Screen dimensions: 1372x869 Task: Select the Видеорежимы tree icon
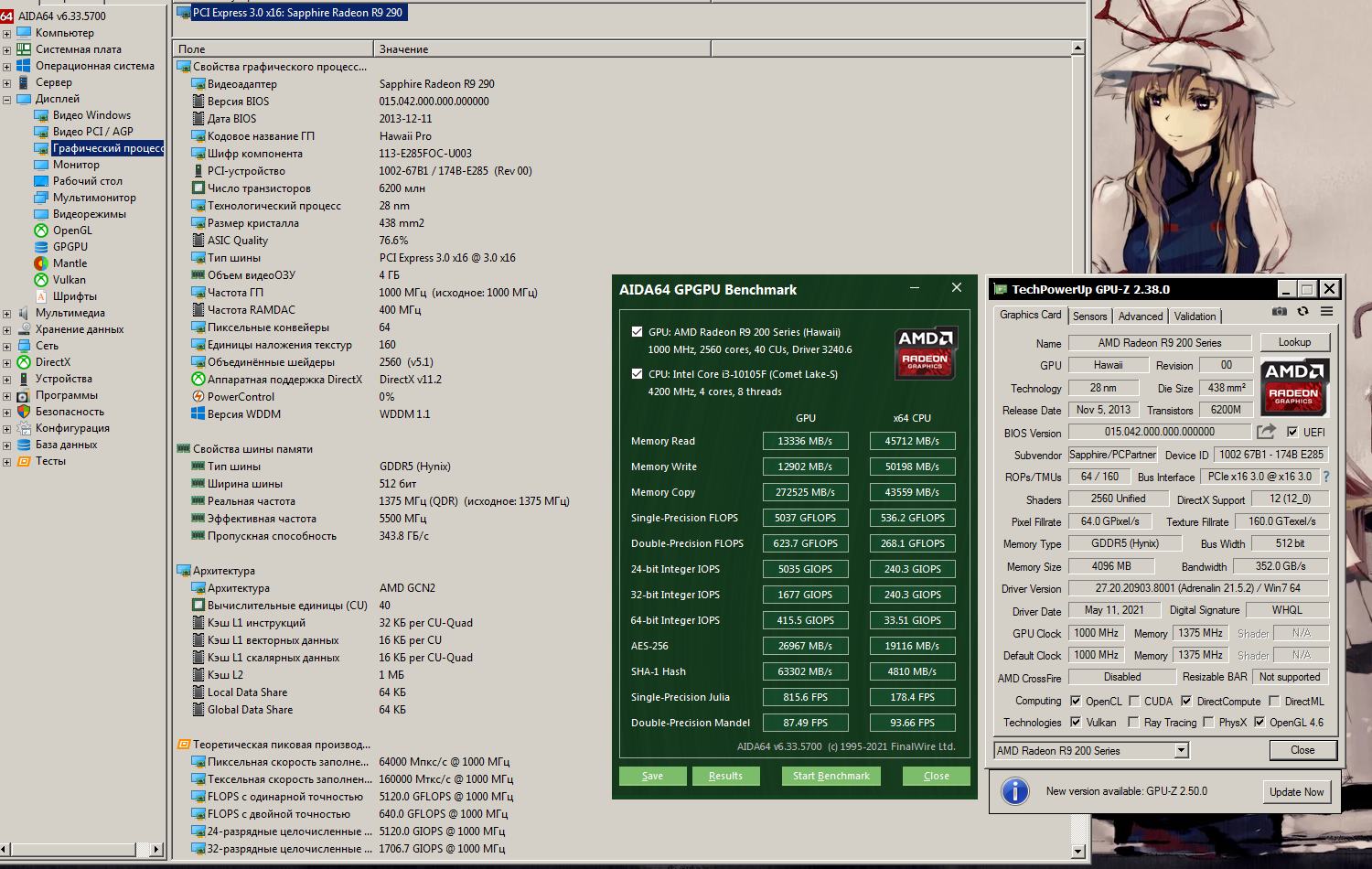click(41, 214)
